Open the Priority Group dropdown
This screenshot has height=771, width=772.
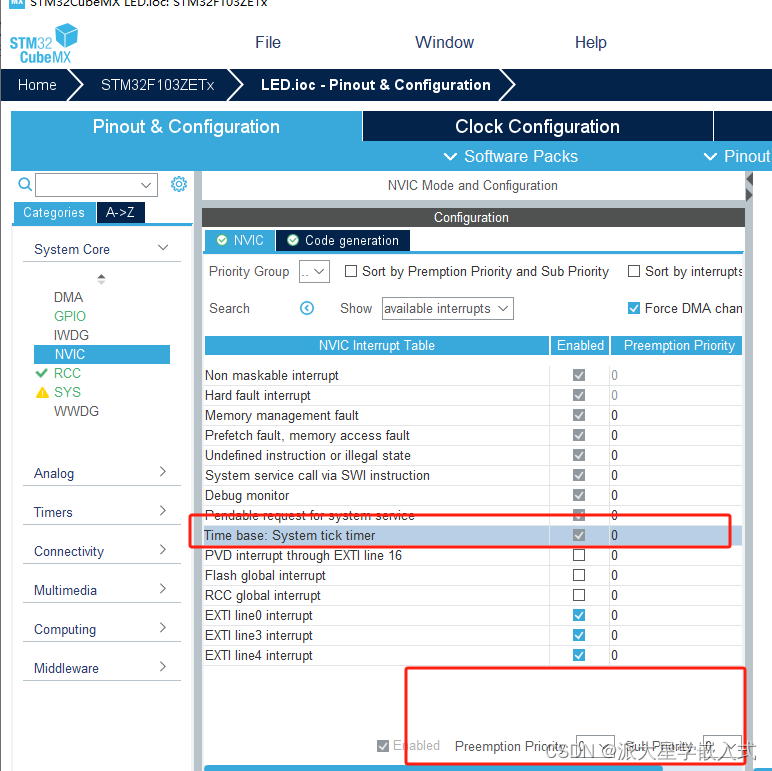pos(314,271)
